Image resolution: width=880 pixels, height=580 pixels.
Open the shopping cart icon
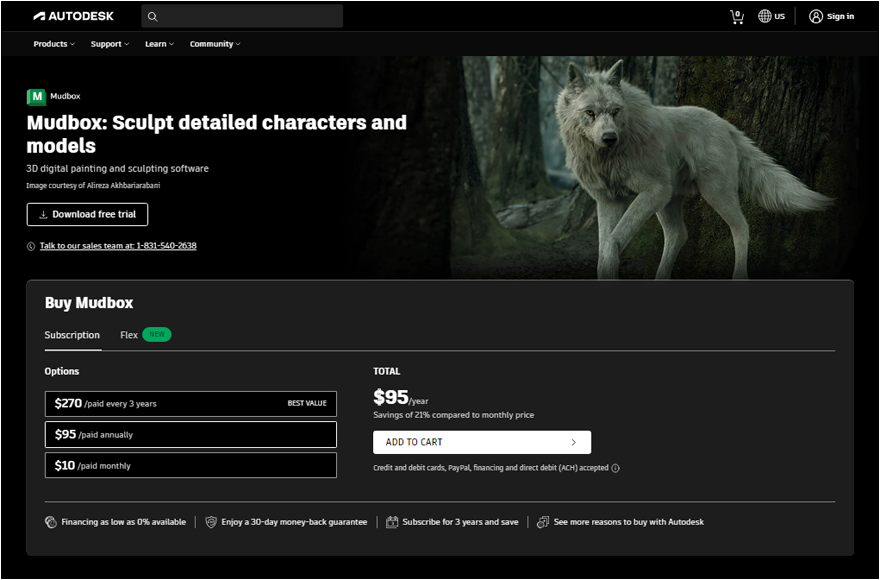click(x=737, y=17)
